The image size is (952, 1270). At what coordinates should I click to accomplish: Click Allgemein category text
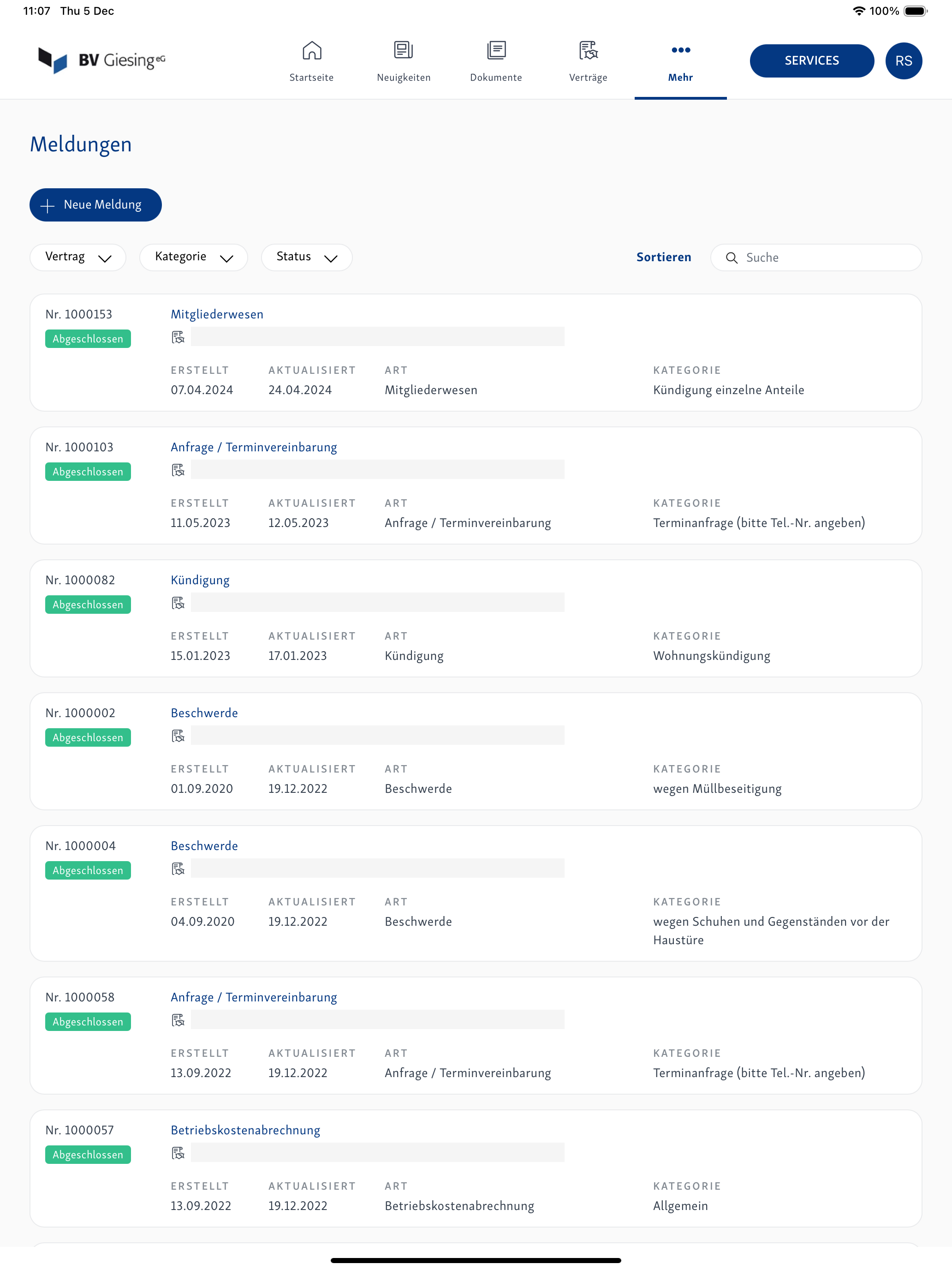tap(680, 1206)
